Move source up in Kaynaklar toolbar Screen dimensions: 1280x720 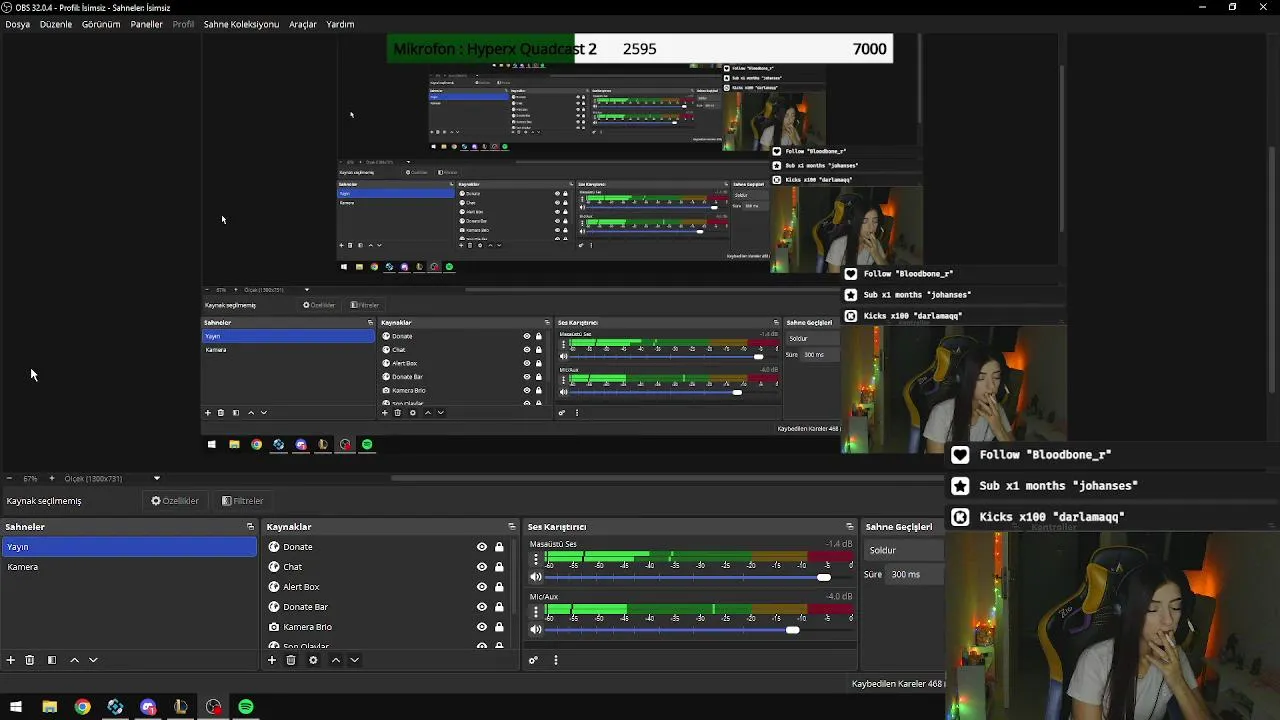336,660
